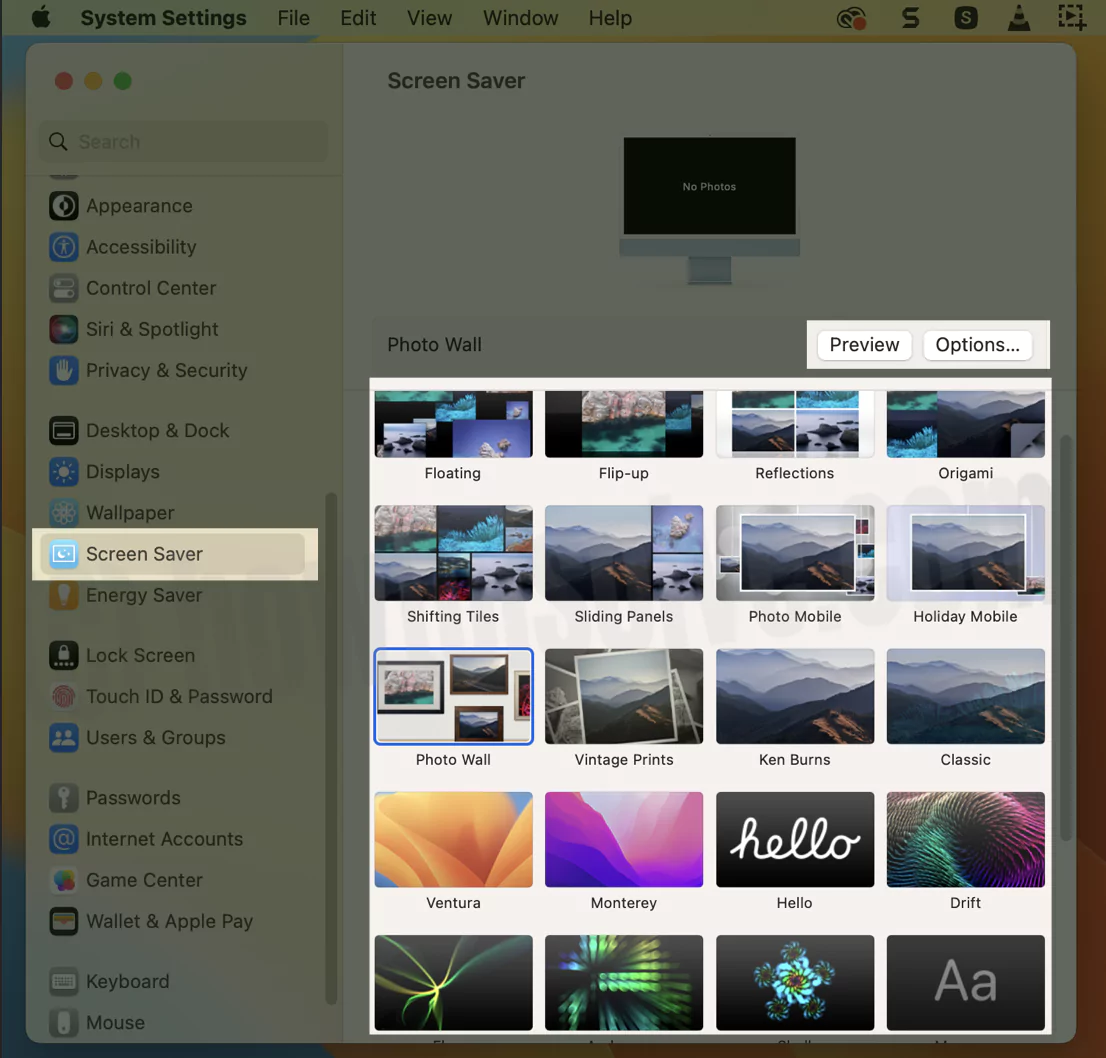Image resolution: width=1106 pixels, height=1058 pixels.
Task: Select the Users & Groups icon
Action: (63, 738)
